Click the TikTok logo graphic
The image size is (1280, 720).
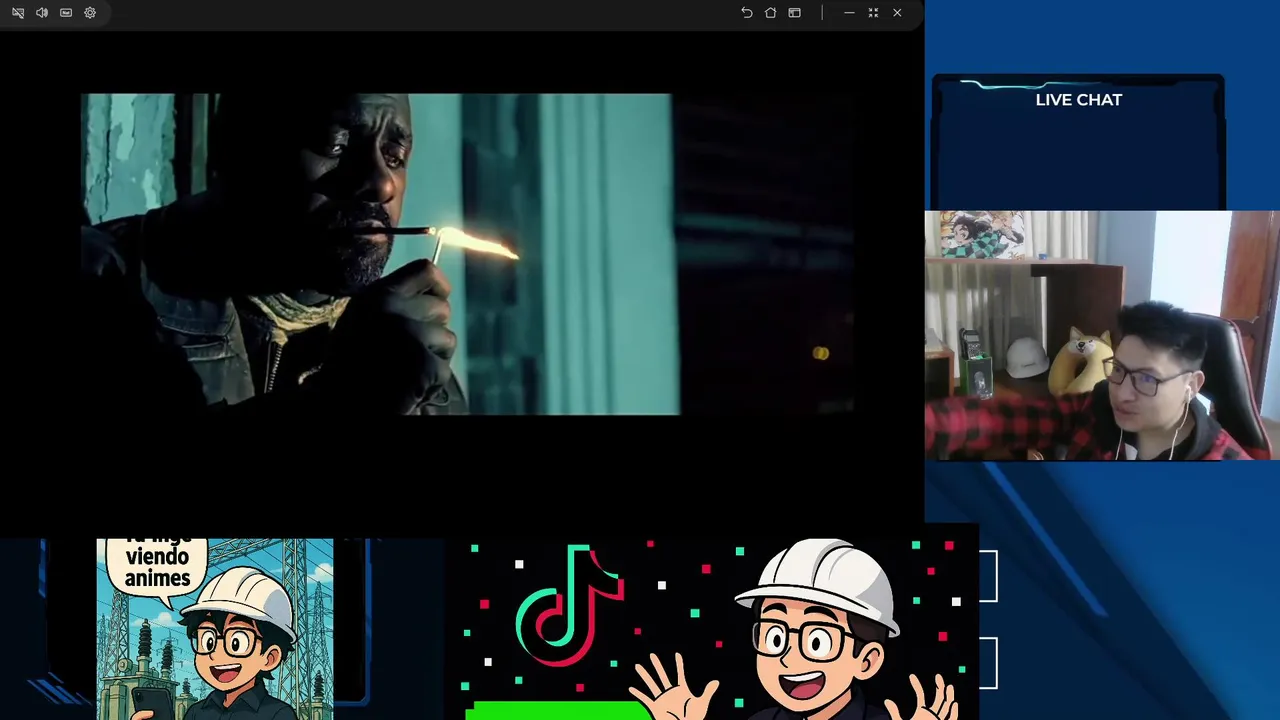coord(570,605)
